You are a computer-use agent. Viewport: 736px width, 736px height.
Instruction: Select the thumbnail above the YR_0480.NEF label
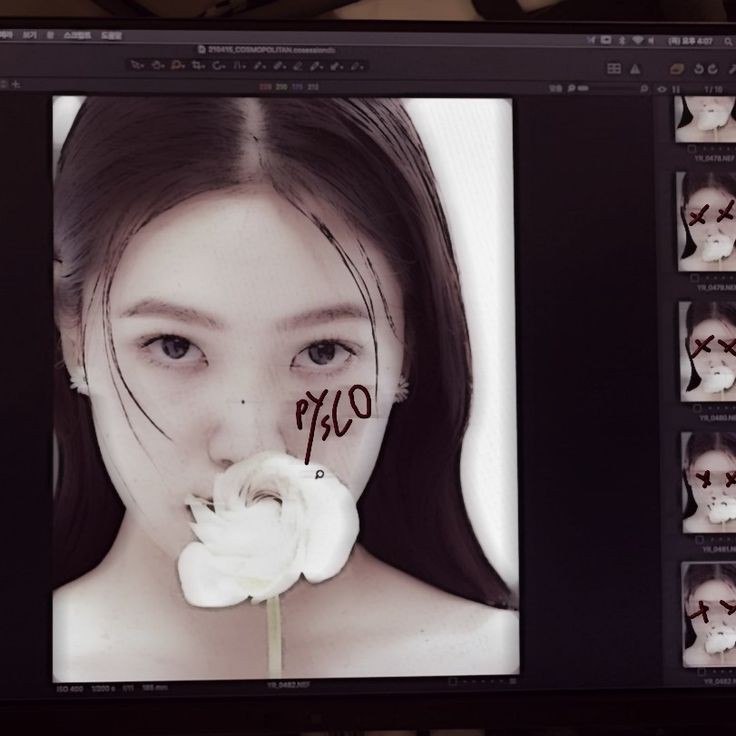pos(708,351)
